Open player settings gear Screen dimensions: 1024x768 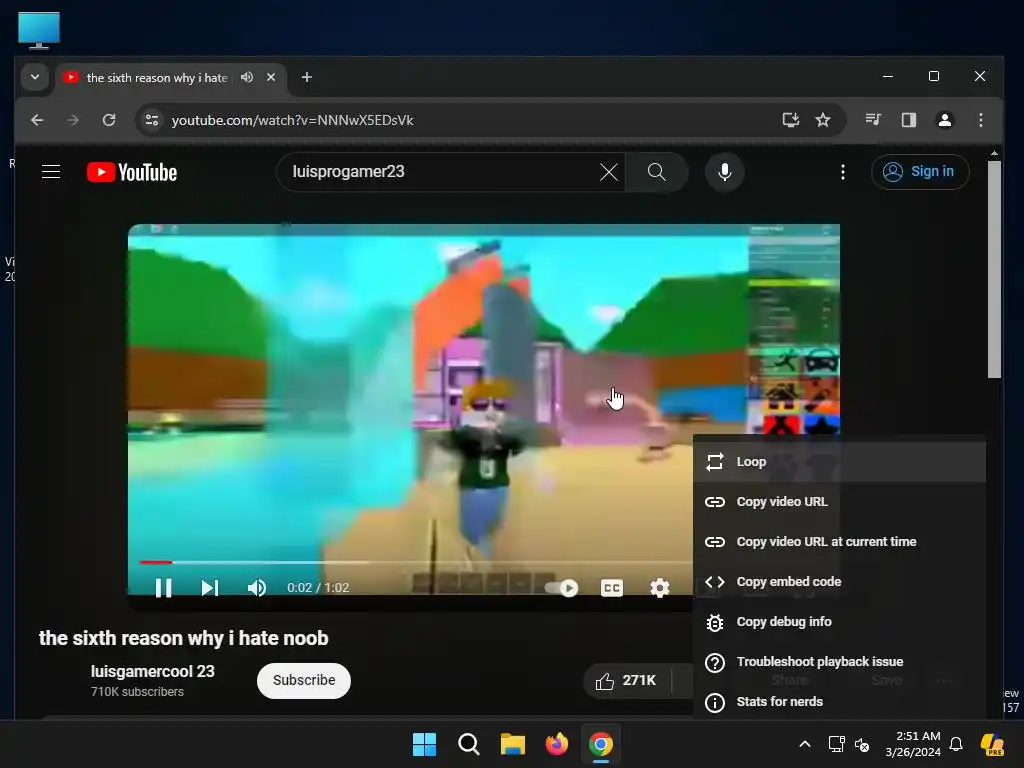click(x=660, y=588)
